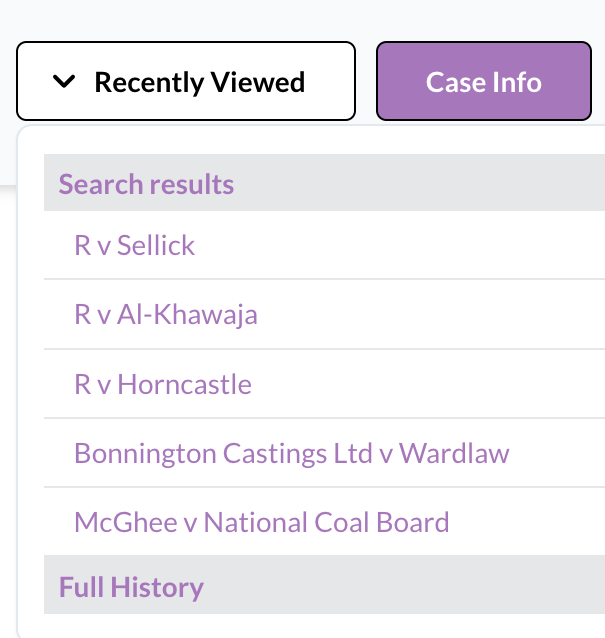Open the Case Info panel
The width and height of the screenshot is (605, 638).
point(483,81)
